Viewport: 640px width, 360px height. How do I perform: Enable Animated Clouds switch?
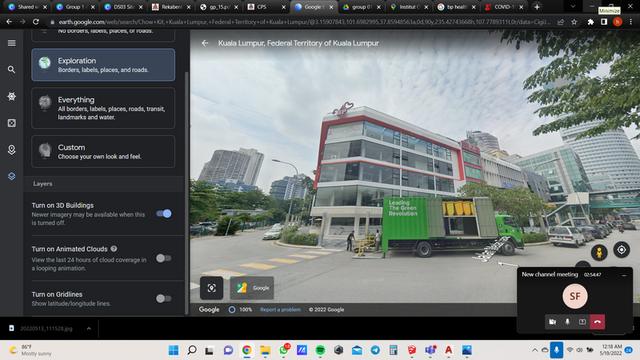(164, 258)
